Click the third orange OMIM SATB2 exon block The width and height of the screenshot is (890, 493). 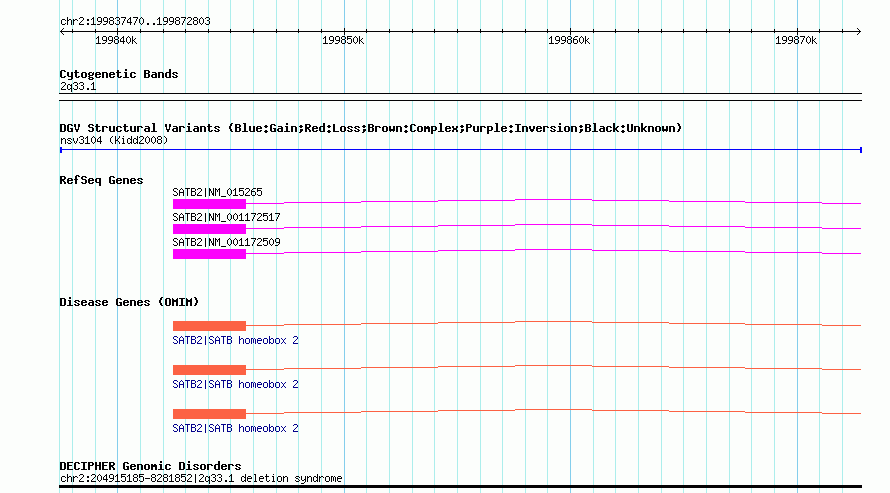209,414
